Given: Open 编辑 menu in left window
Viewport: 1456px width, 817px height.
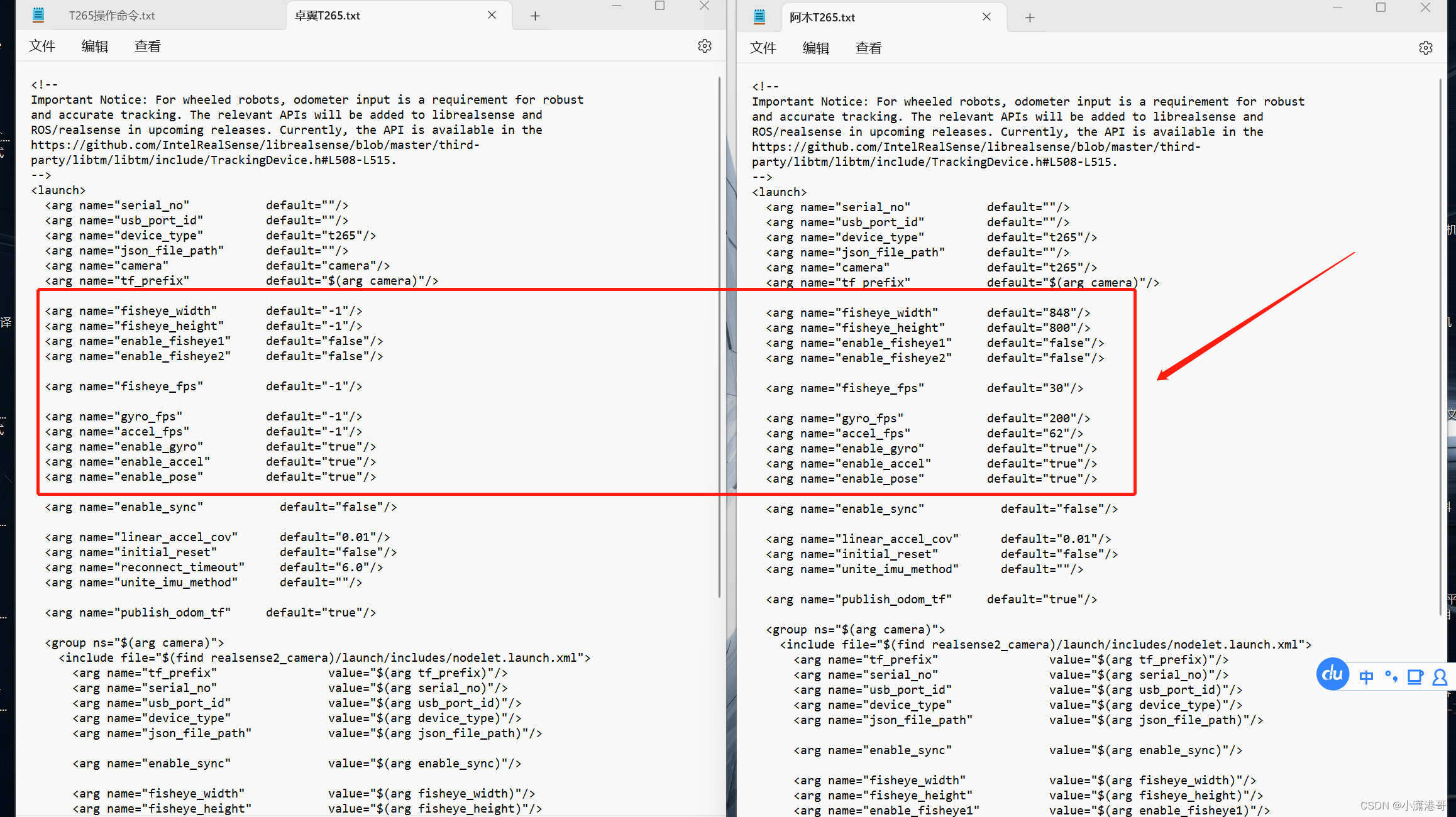Looking at the screenshot, I should [x=95, y=46].
